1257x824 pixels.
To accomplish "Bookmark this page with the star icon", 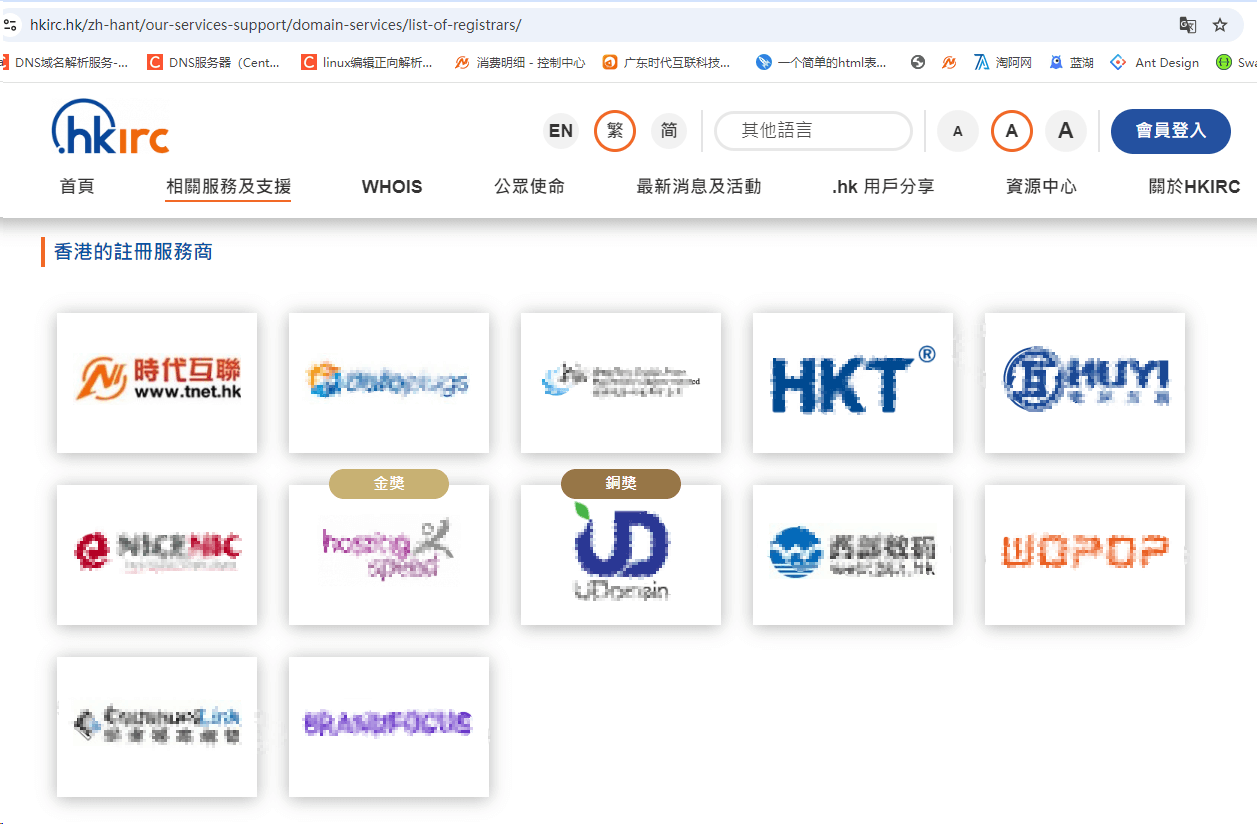I will 1220,25.
